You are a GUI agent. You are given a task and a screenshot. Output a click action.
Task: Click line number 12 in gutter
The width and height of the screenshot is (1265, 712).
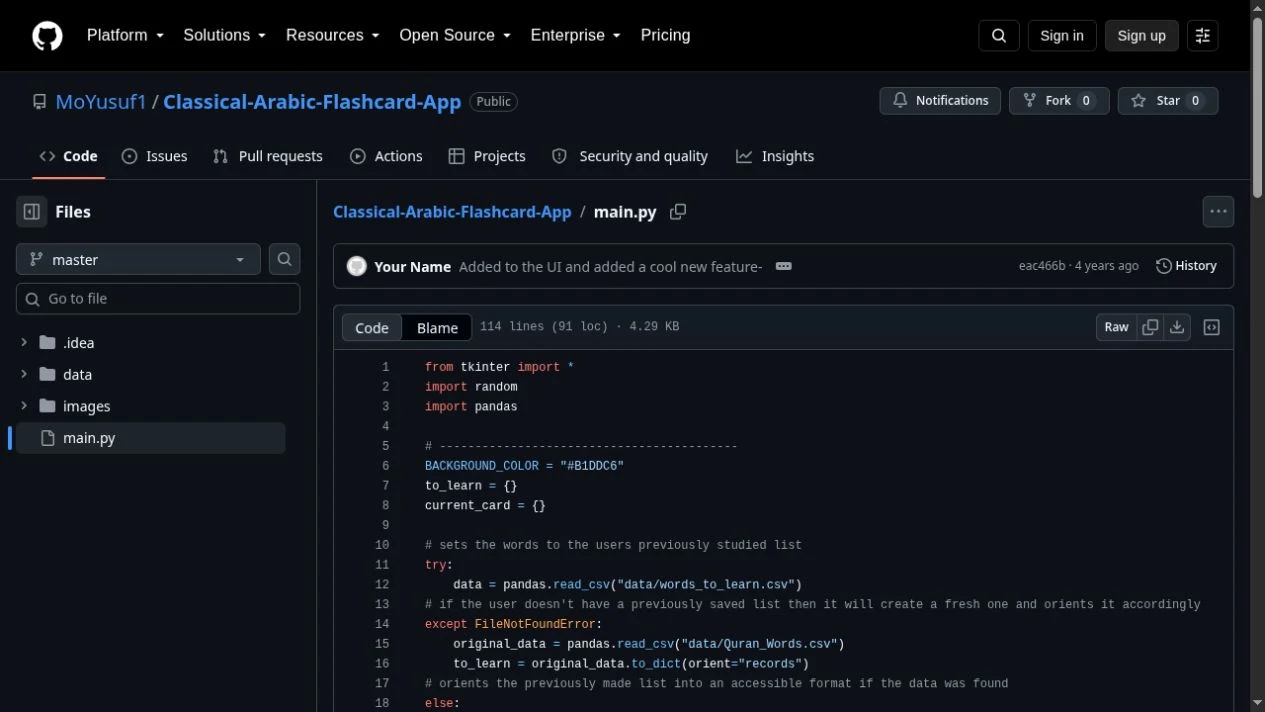[382, 585]
